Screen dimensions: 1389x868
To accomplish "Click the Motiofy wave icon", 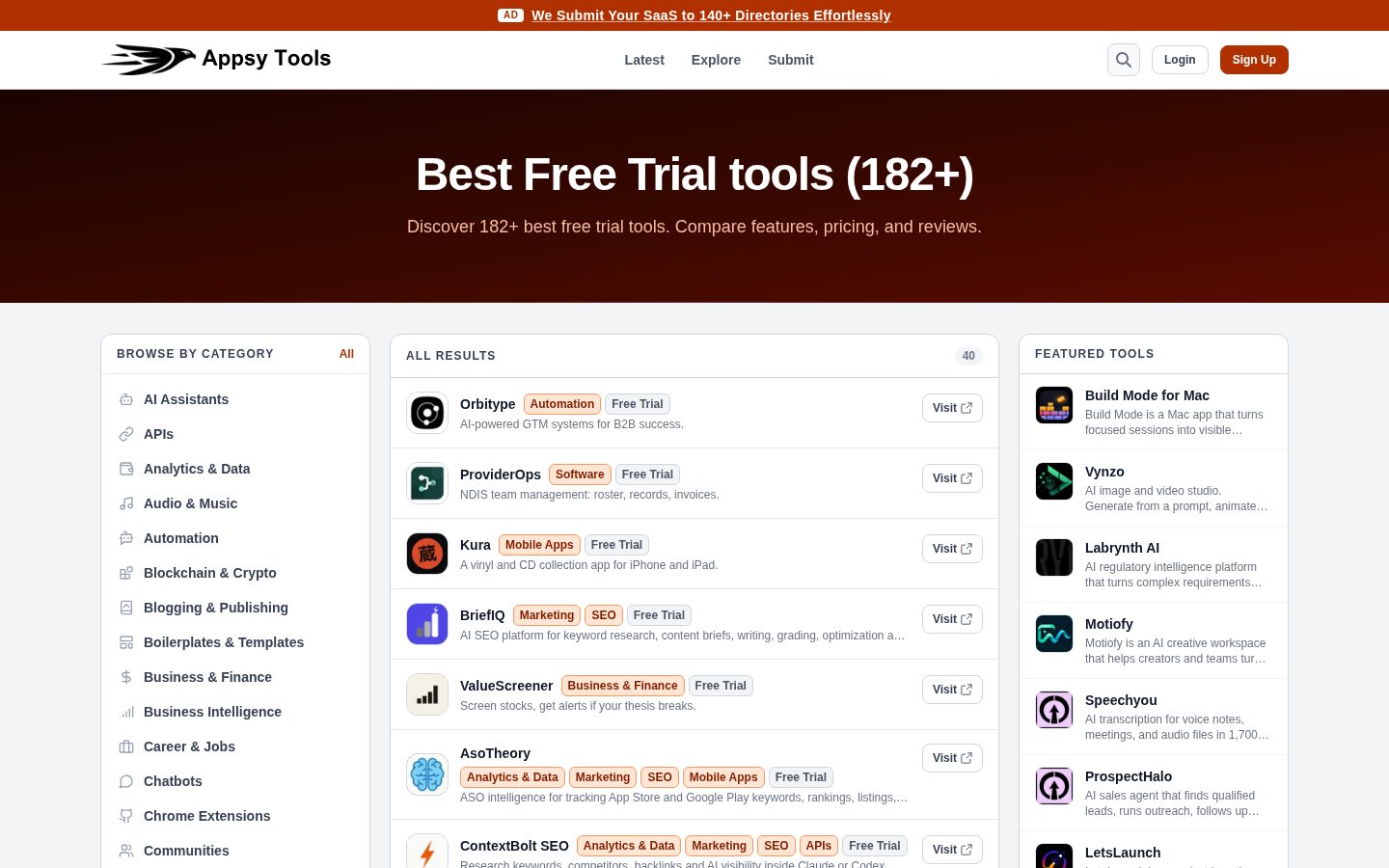I will click(x=1054, y=634).
